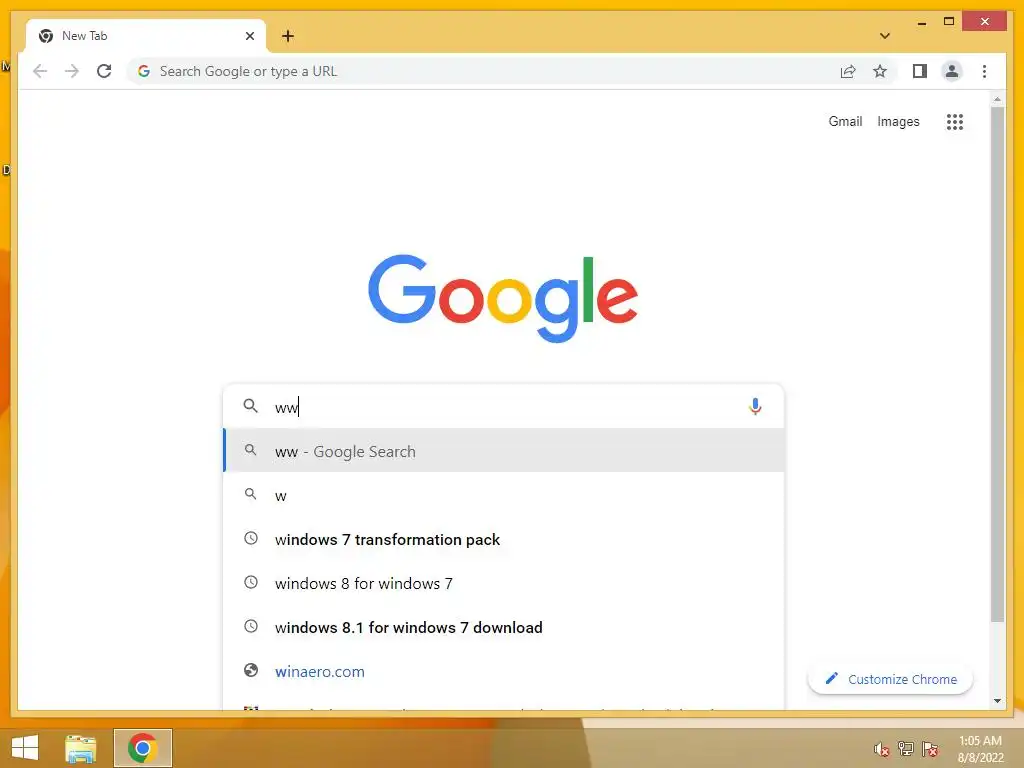The image size is (1024, 768).
Task: Click the share this page icon
Action: 848,71
